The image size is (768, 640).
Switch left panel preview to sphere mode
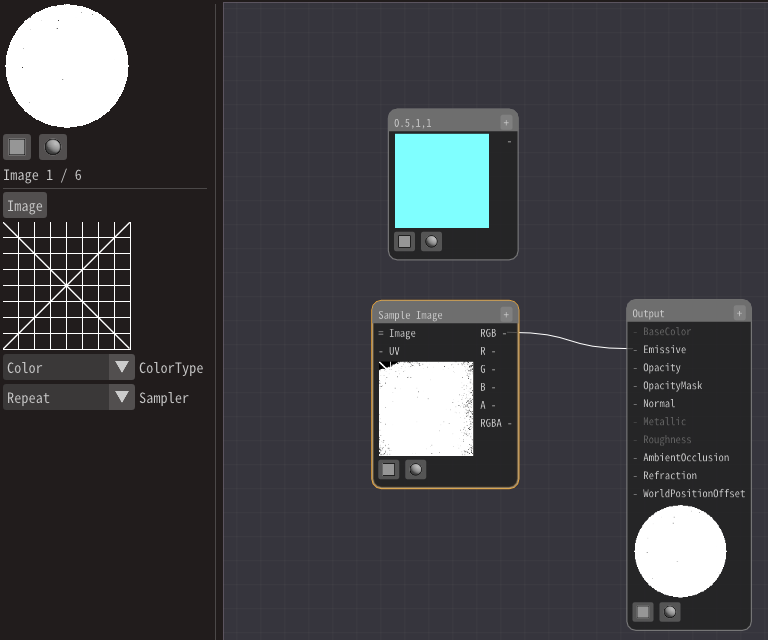pos(53,147)
